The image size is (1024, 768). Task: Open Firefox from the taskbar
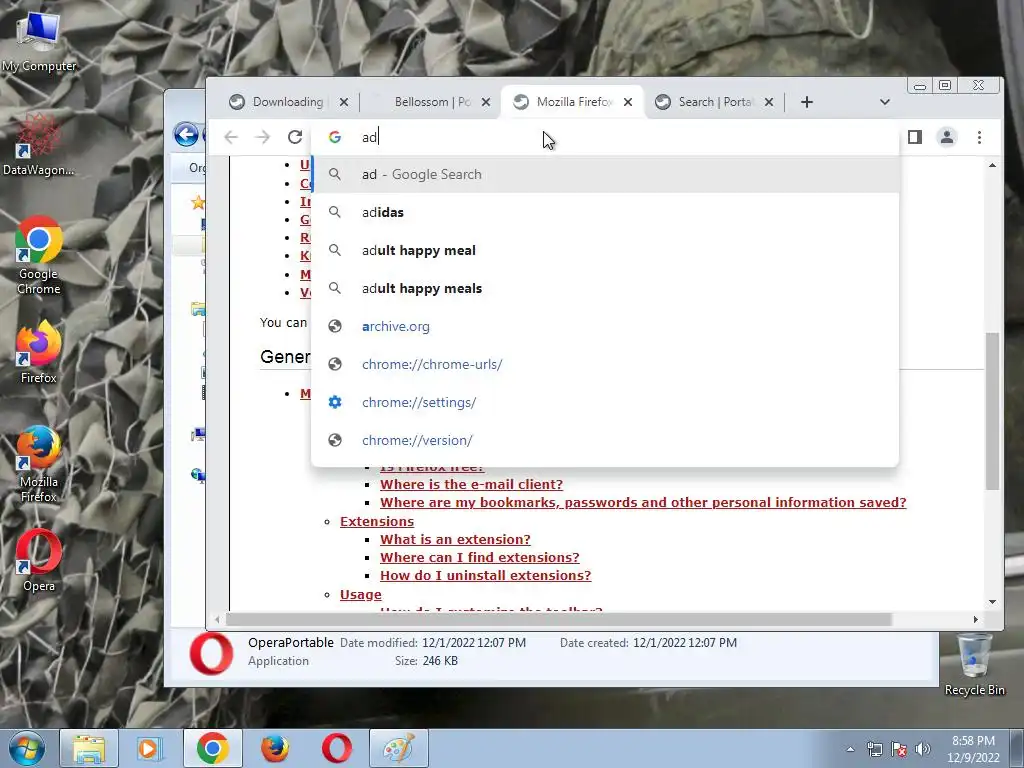274,748
